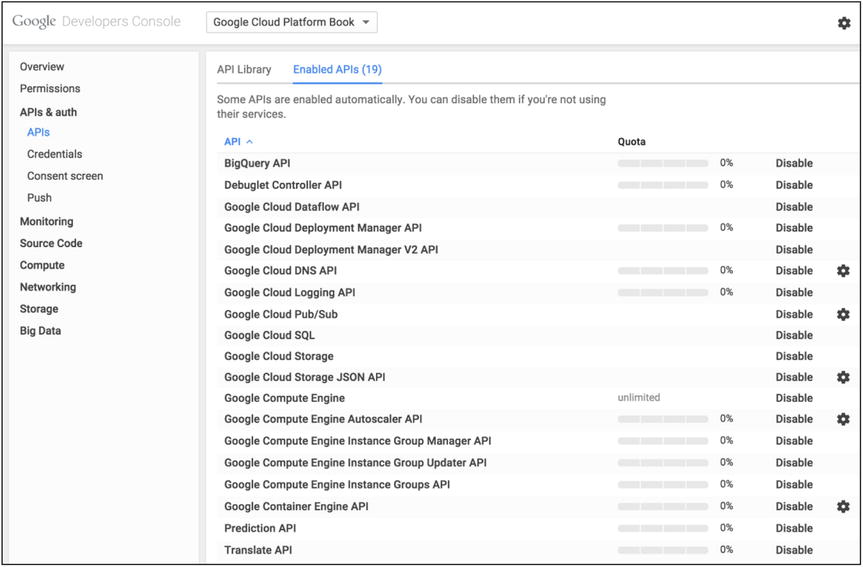Viewport: 863px width, 567px height.
Task: Collapse the APIs & auth section
Action: [48, 112]
